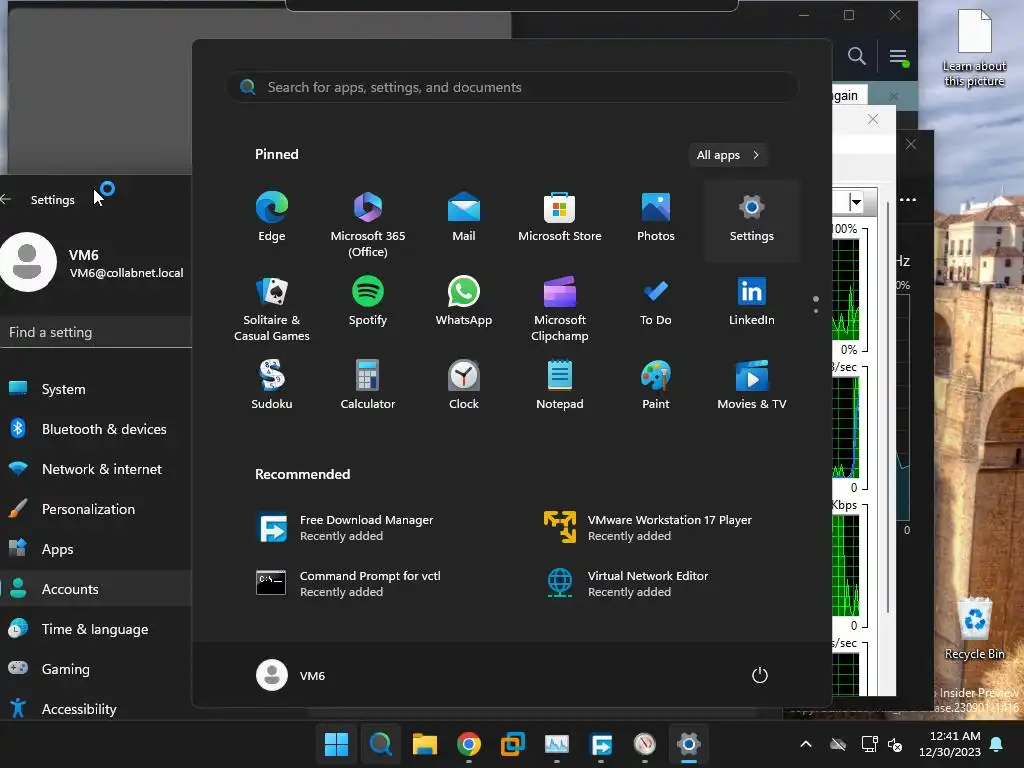Launch Notepad from Start menu

(x=560, y=385)
